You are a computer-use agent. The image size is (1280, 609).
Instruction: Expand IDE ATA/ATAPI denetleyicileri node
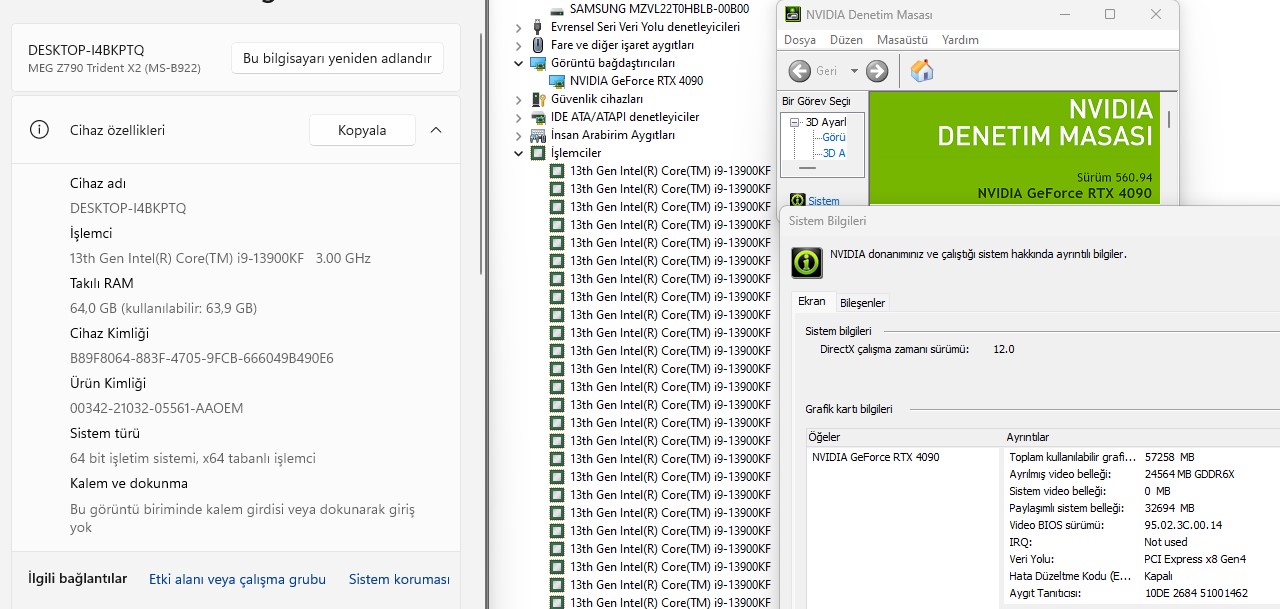[519, 117]
